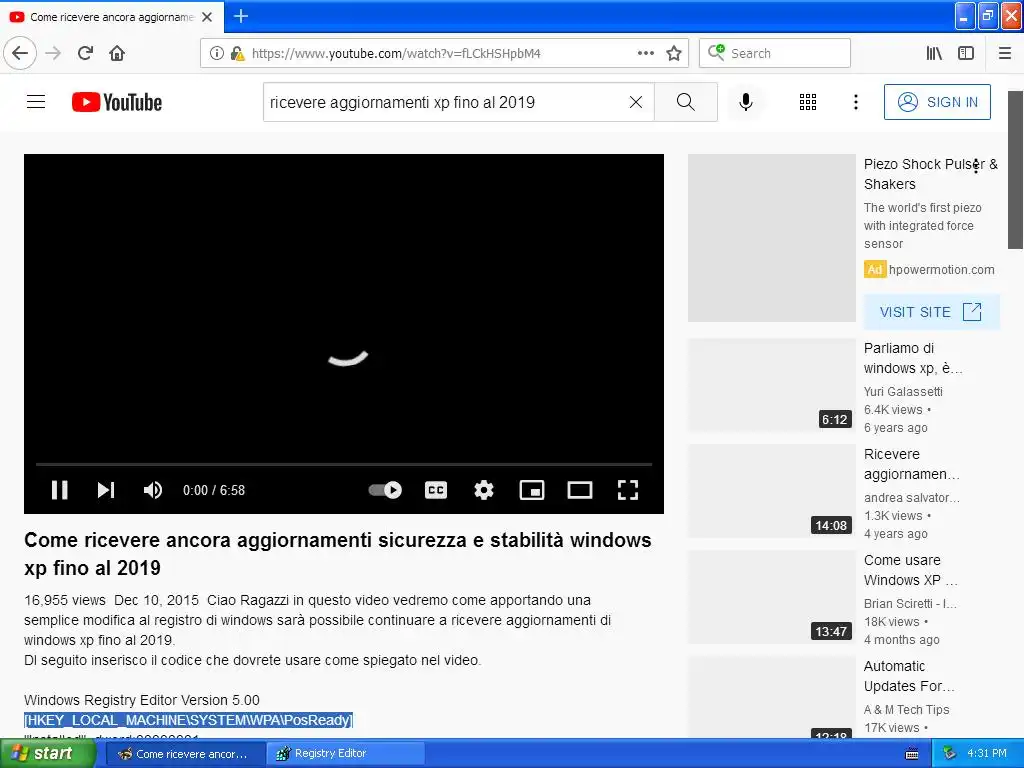Open the YouTube guide menu

click(36, 102)
